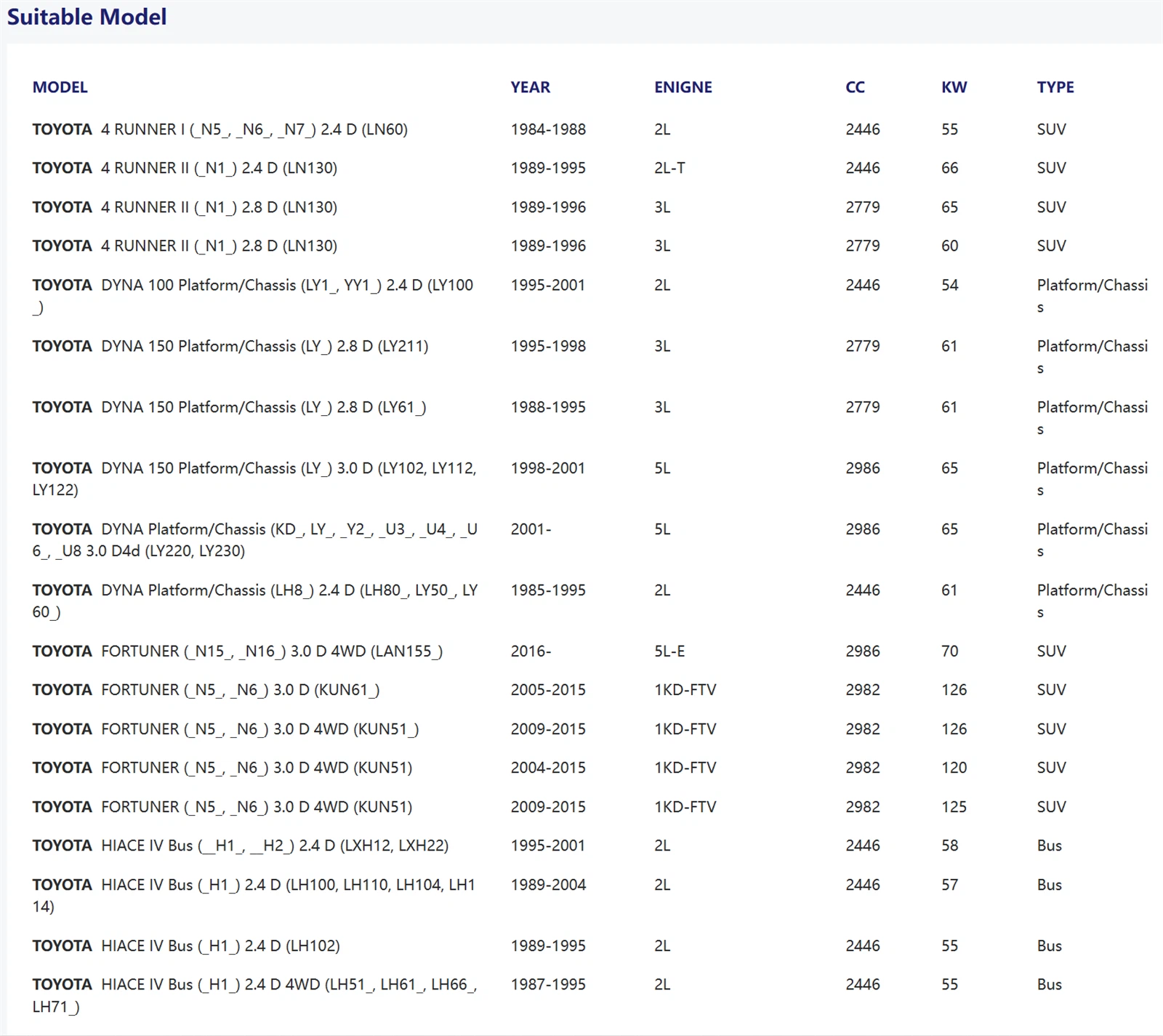The image size is (1163, 1036).
Task: Select HIACE IV Bus (LH100, LH110, LH104) model
Action: point(254,896)
